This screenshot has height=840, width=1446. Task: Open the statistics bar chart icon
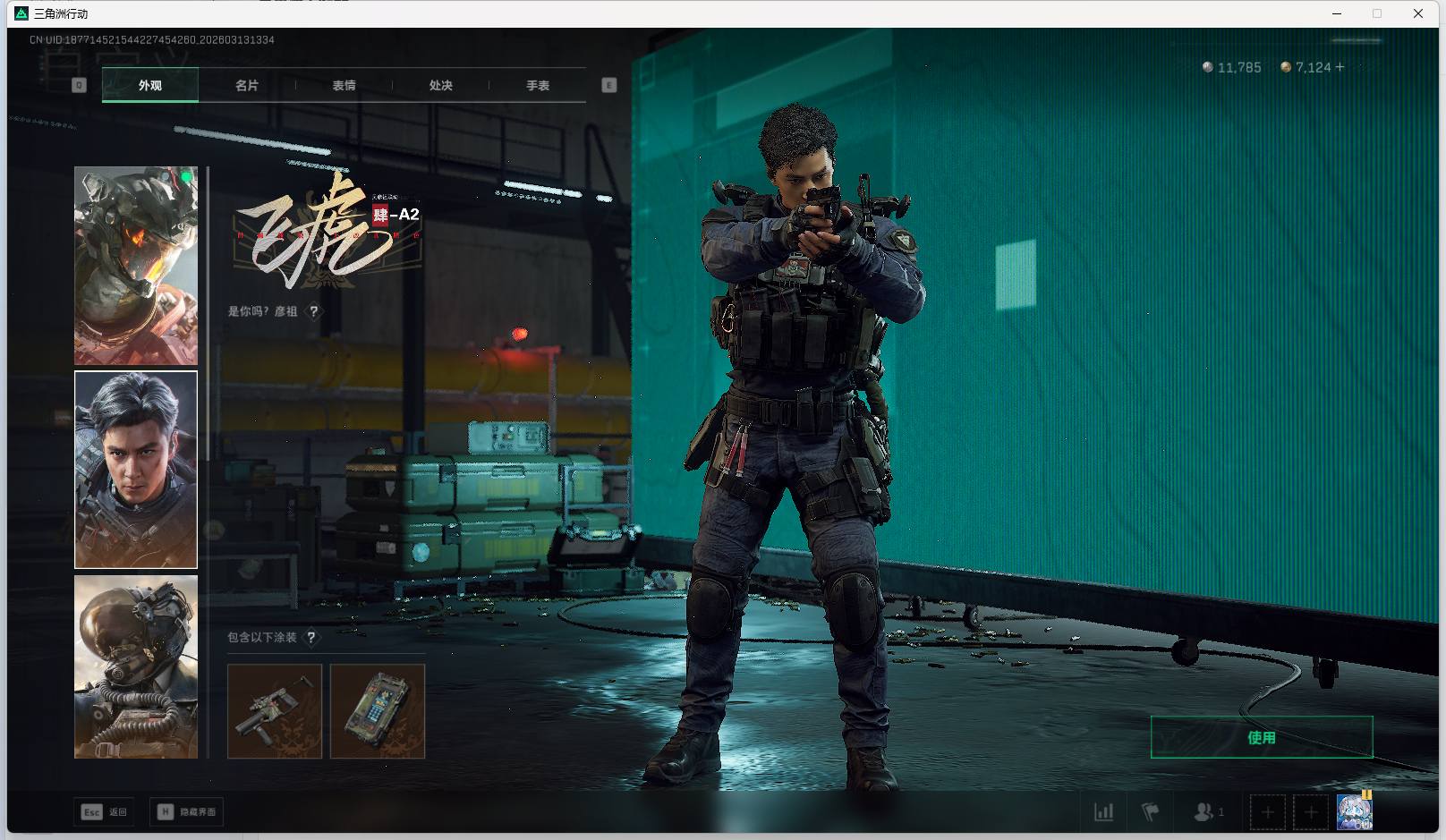(x=1104, y=812)
